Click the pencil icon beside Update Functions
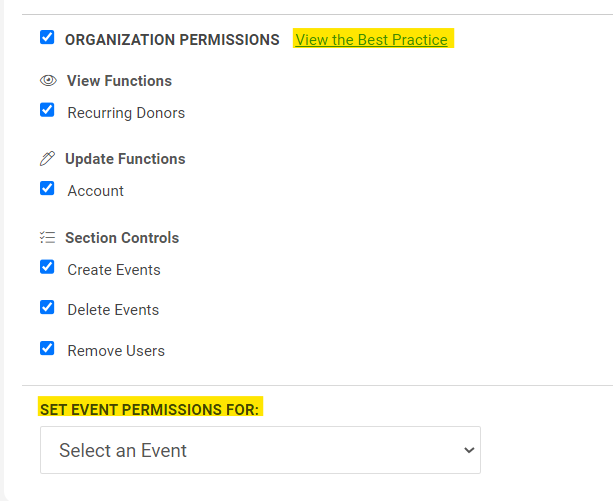The image size is (613, 501). click(47, 159)
